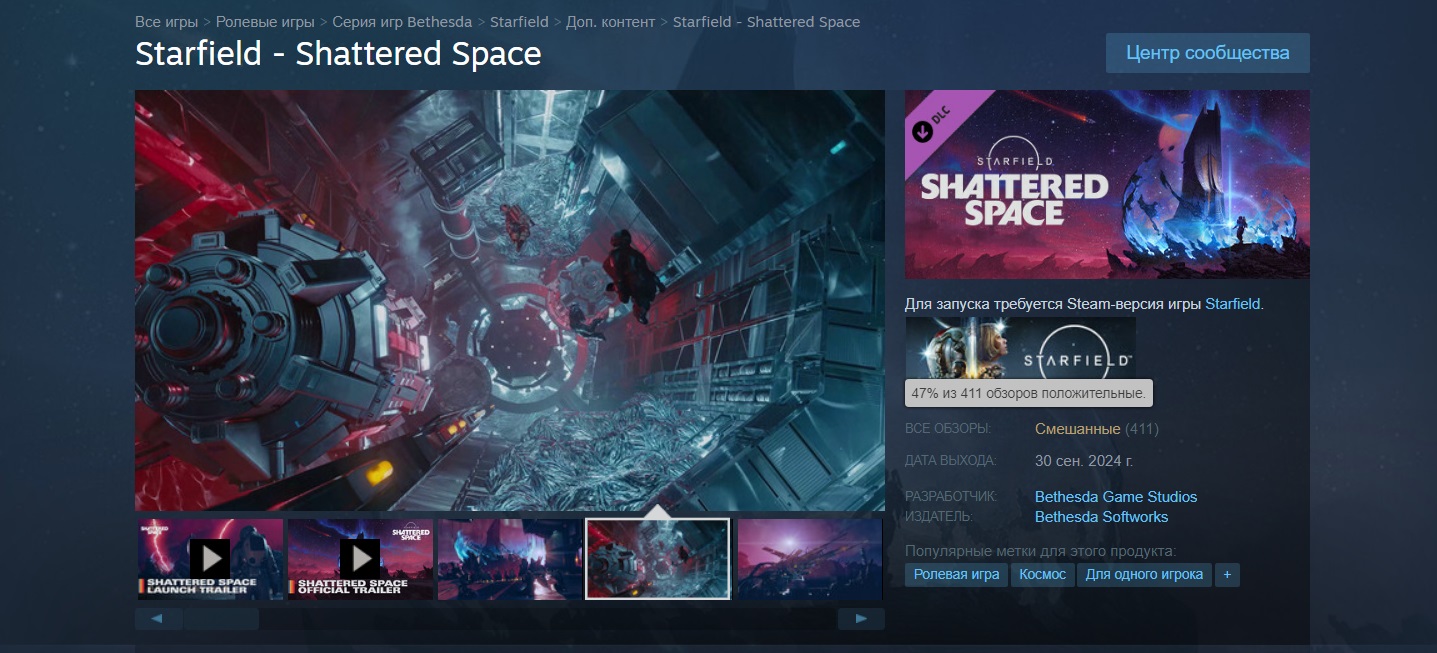Select the 'Для одного игрока' tag
The height and width of the screenshot is (653, 1437).
1144,574
